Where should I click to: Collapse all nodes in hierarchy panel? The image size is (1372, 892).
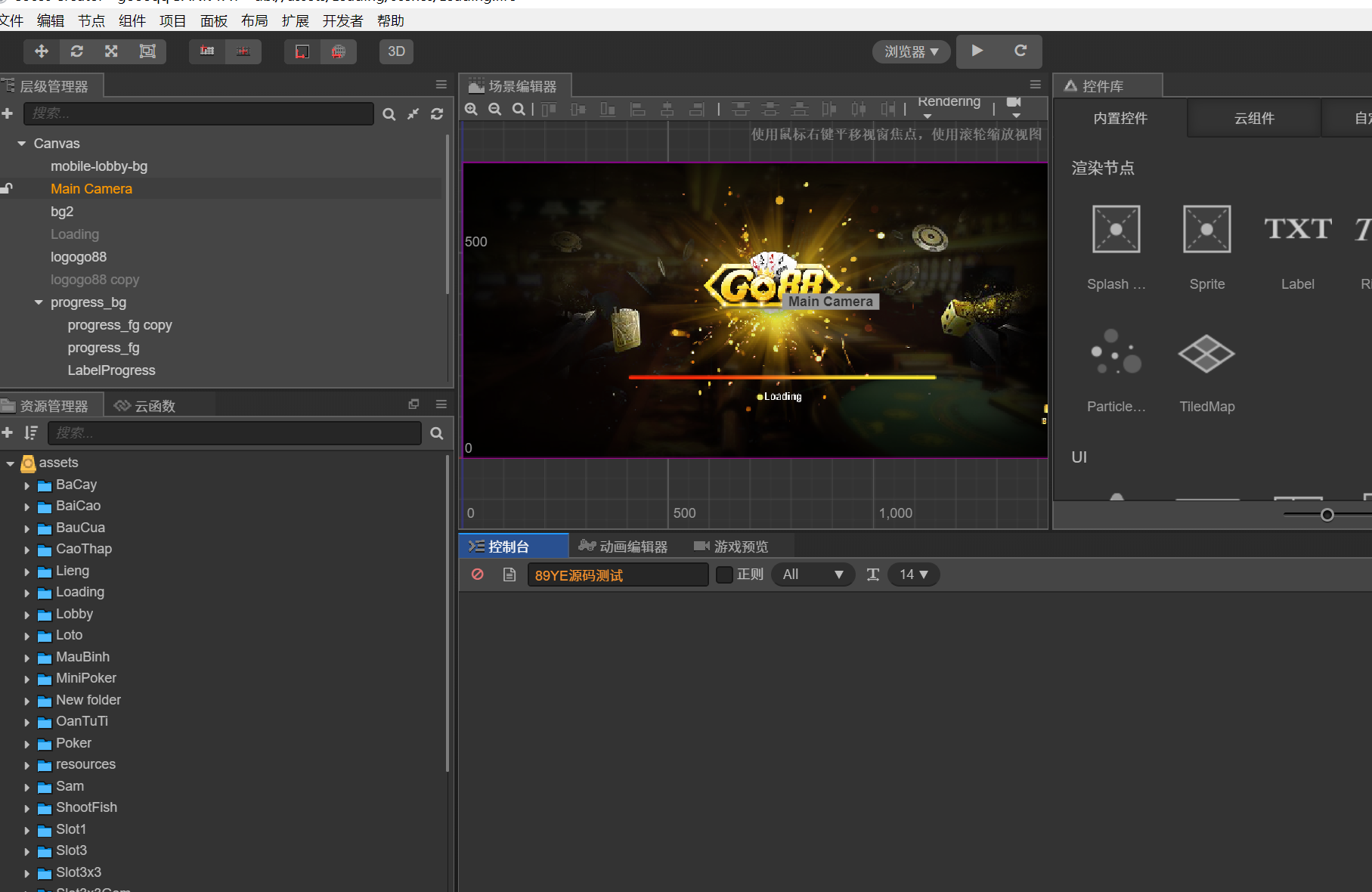(x=413, y=114)
